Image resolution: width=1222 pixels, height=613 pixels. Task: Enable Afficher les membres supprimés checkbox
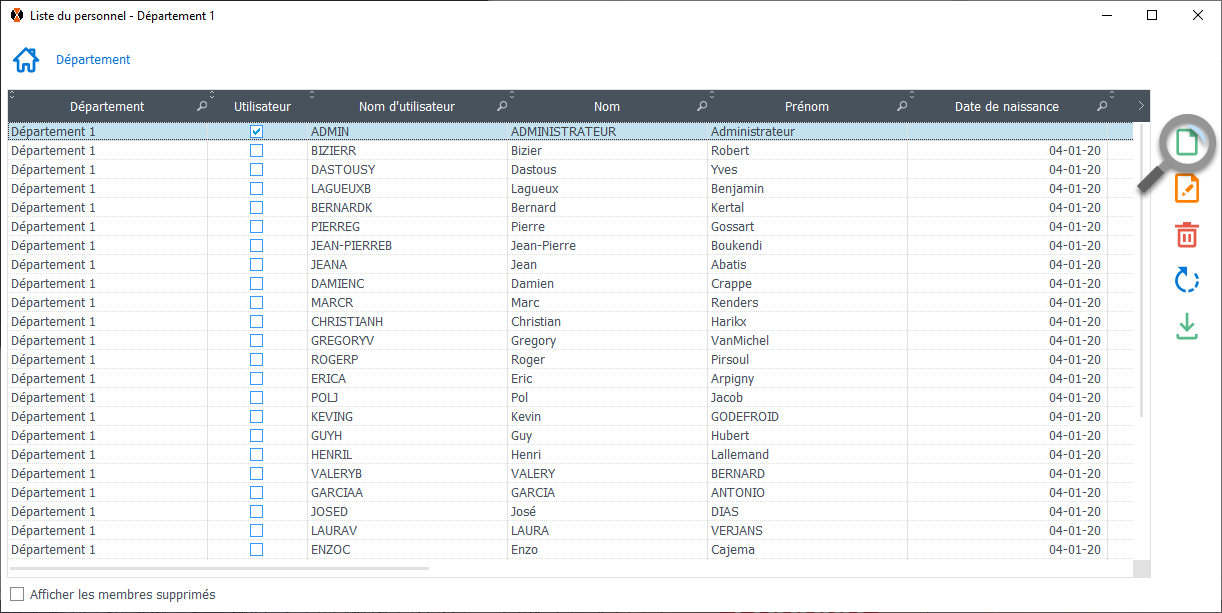click(x=17, y=594)
